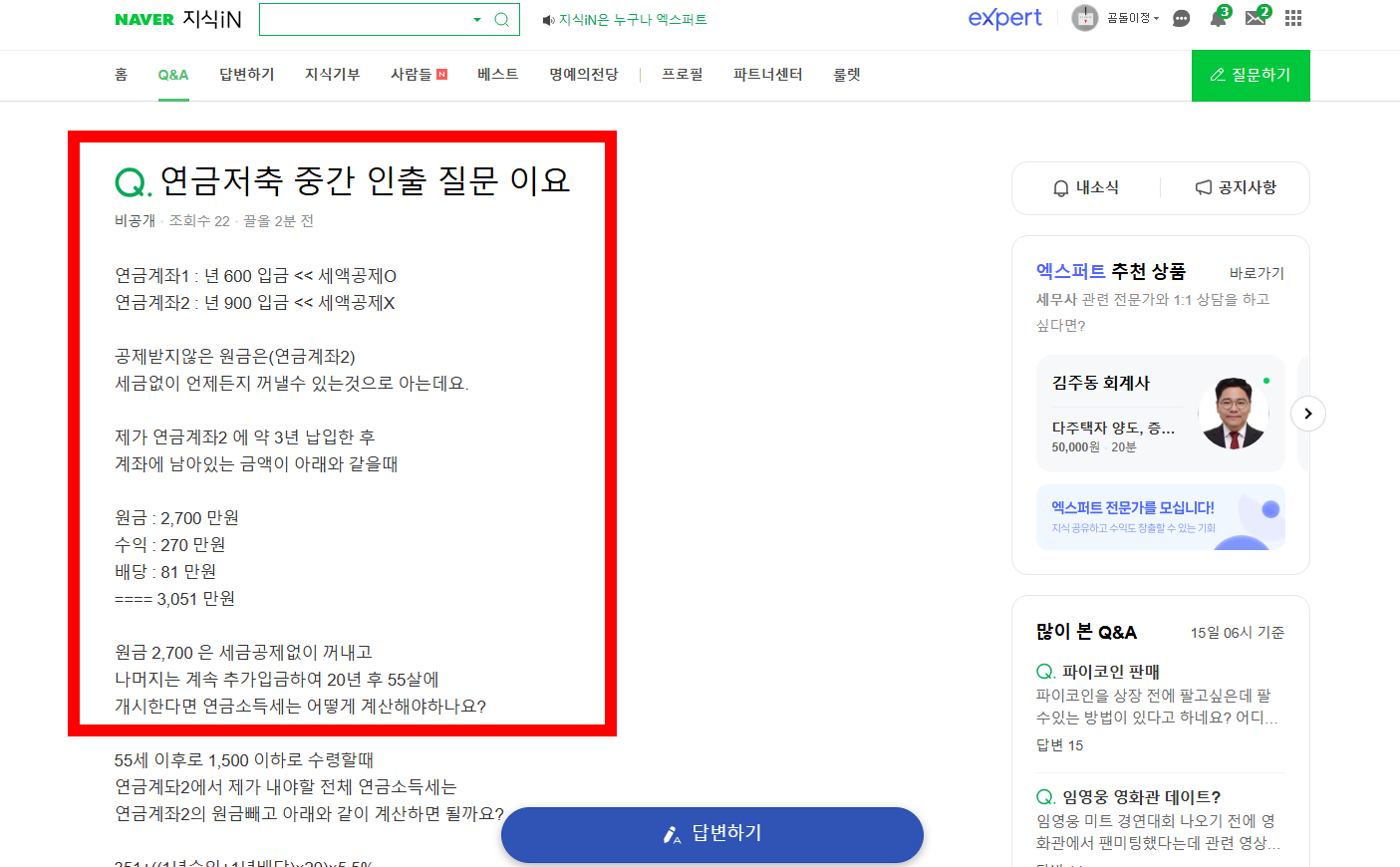Click the 15일 06시 기준 timestamp

[1238, 633]
